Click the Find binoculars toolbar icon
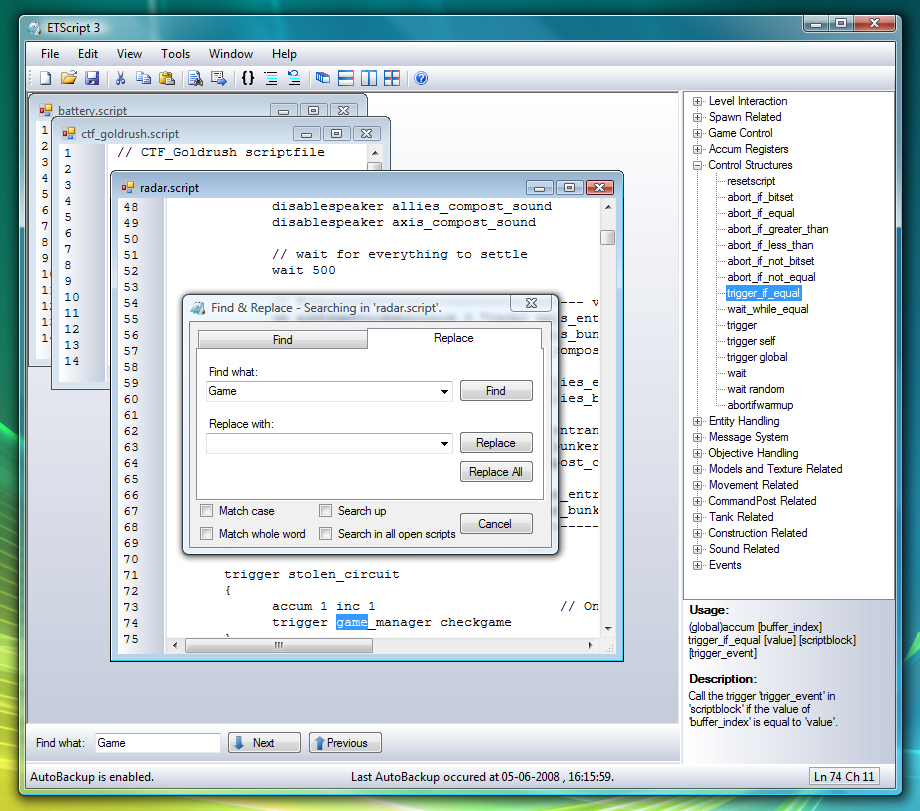920x811 pixels. (195, 78)
